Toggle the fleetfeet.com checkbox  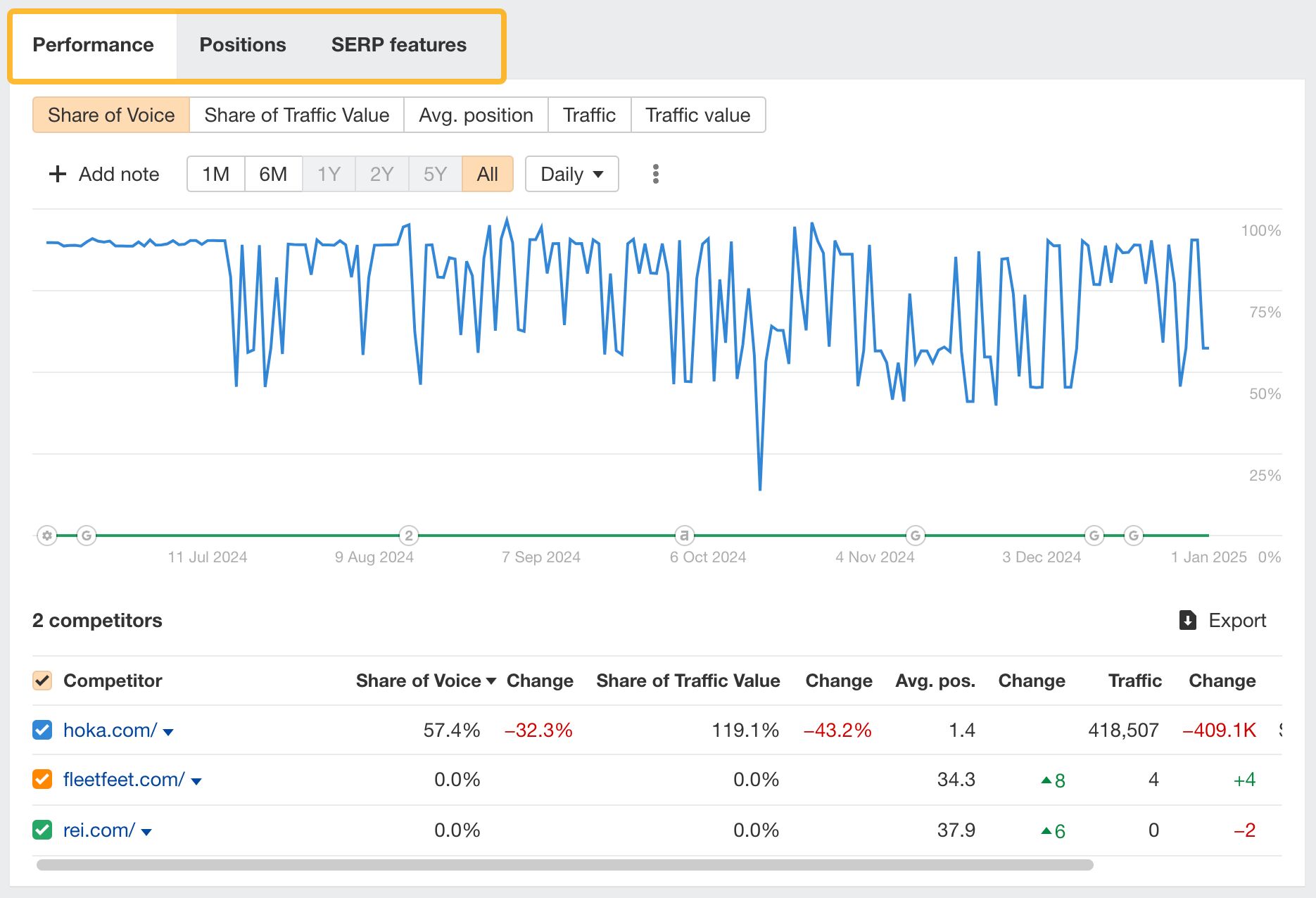(42, 779)
